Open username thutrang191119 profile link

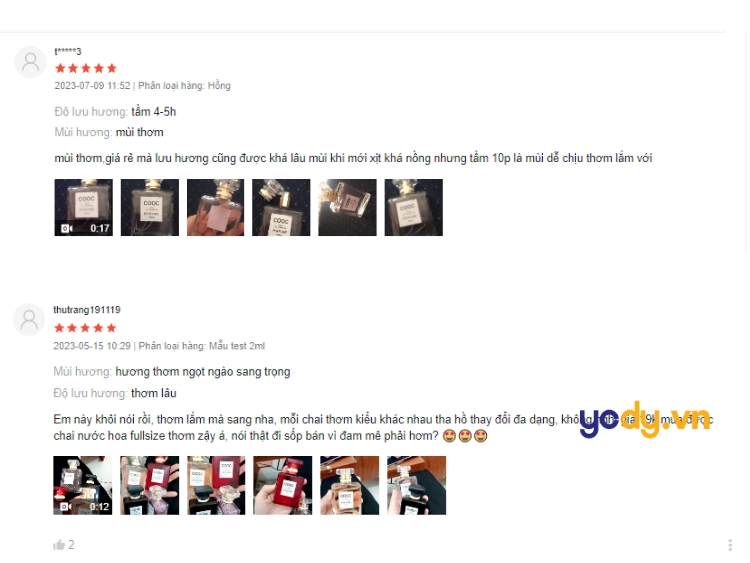87,309
